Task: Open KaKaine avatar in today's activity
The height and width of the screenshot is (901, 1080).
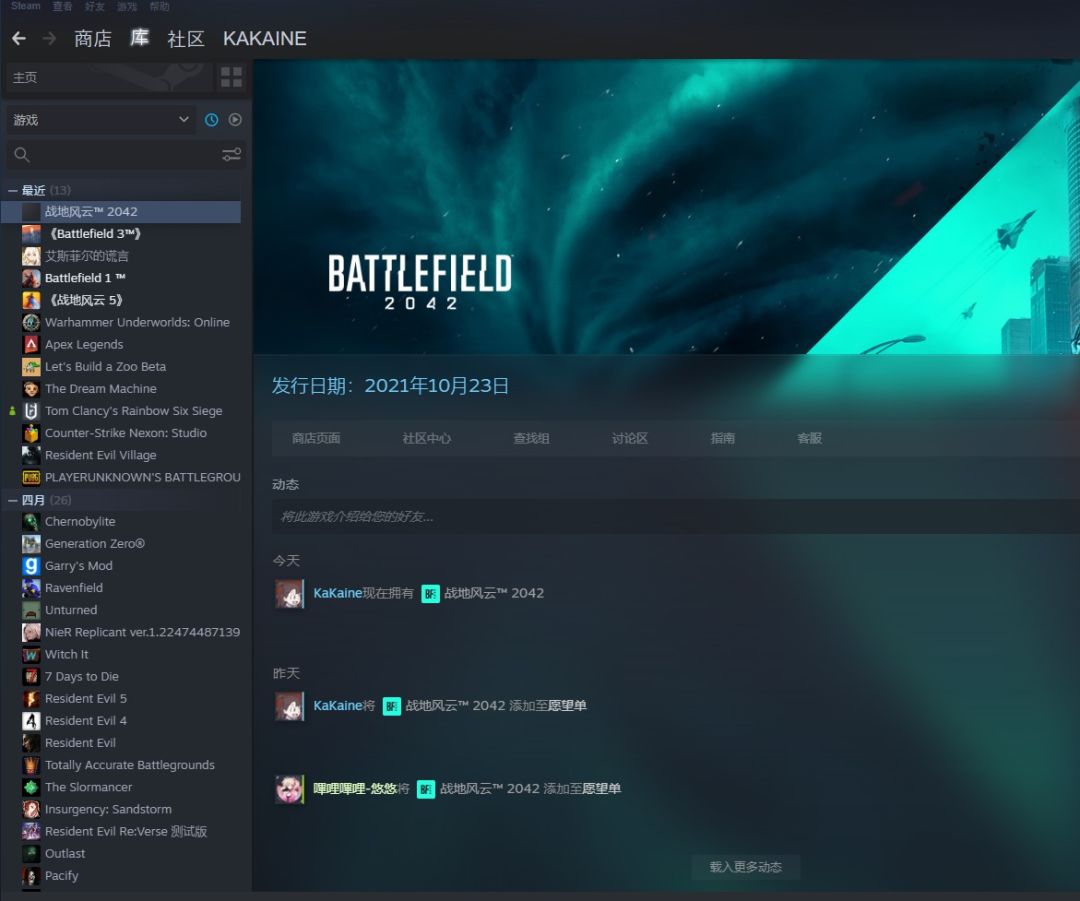Action: point(290,593)
